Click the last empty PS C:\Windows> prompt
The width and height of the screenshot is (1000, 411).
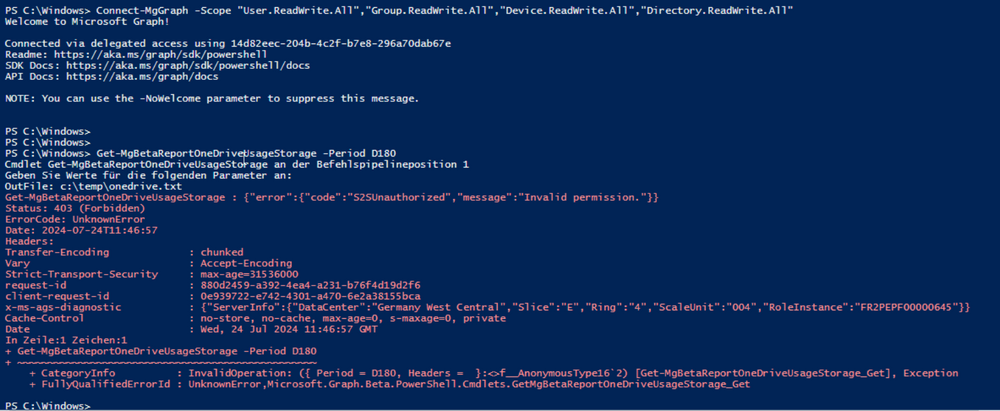pos(47,405)
